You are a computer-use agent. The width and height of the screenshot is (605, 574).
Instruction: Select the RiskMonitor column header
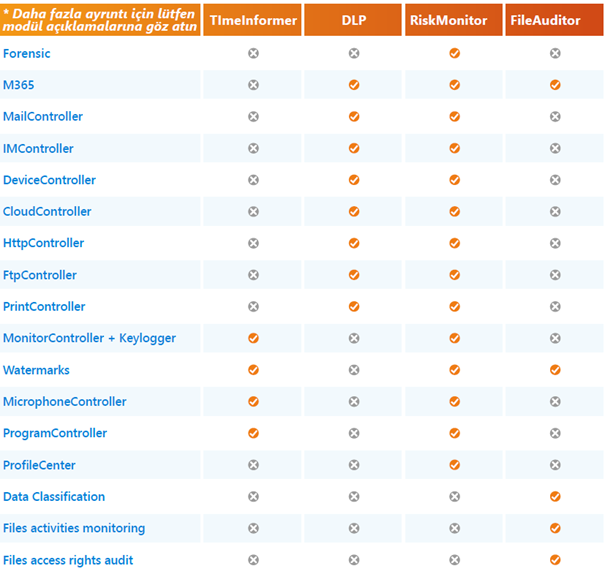(x=454, y=20)
